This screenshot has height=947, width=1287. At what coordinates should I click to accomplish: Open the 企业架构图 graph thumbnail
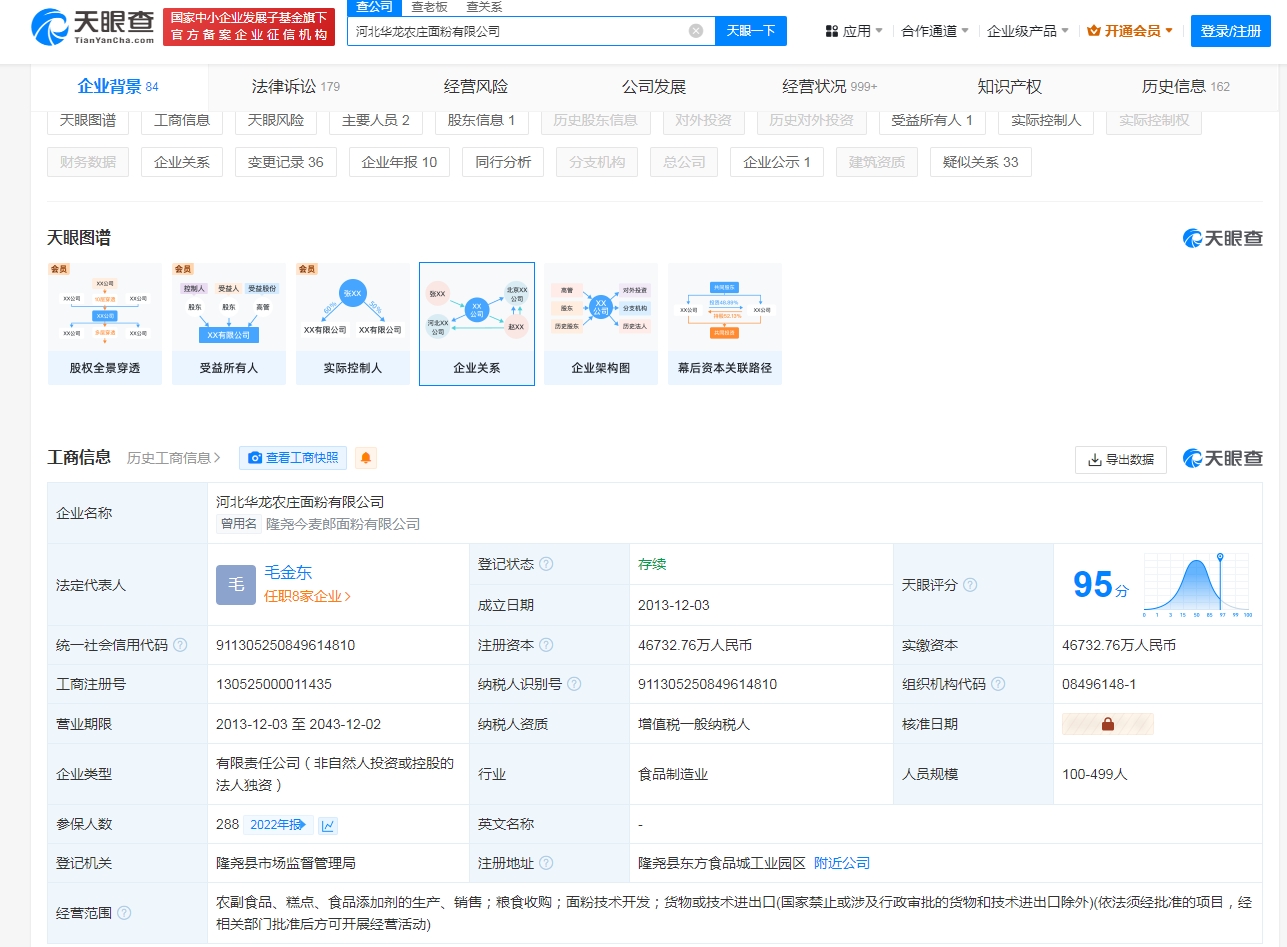click(600, 324)
